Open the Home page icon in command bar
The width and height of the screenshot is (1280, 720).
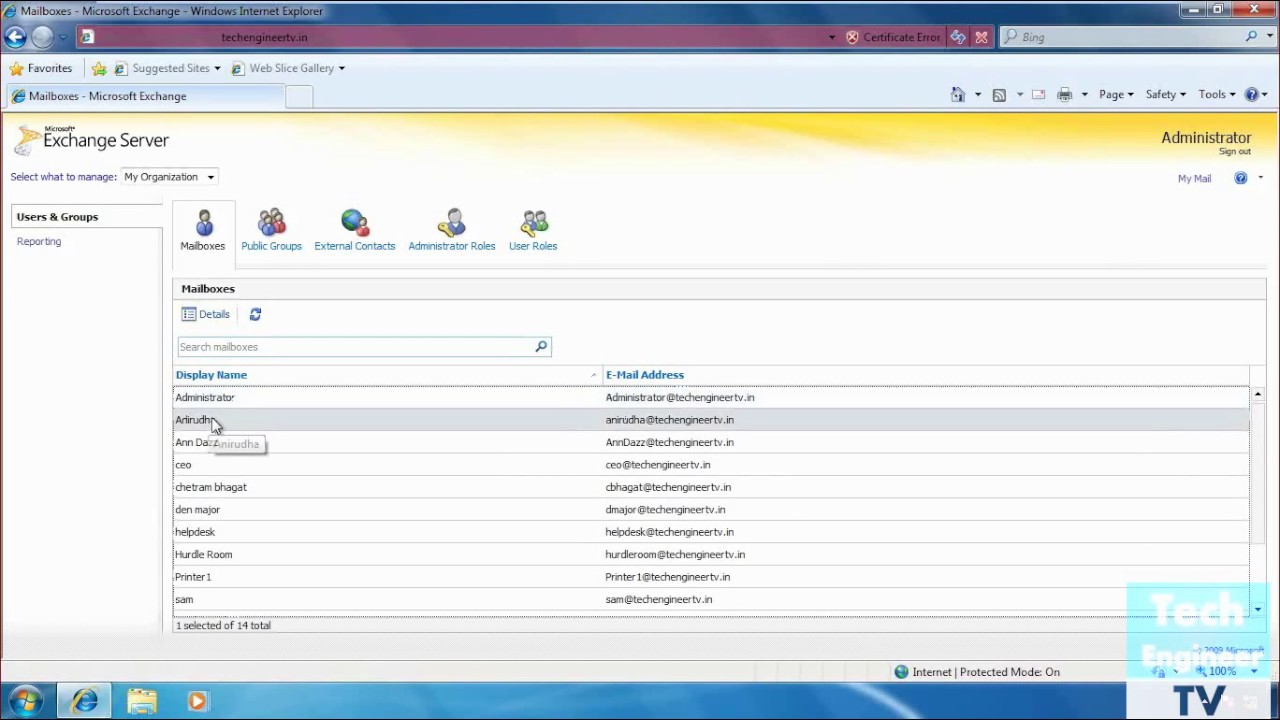[x=958, y=94]
